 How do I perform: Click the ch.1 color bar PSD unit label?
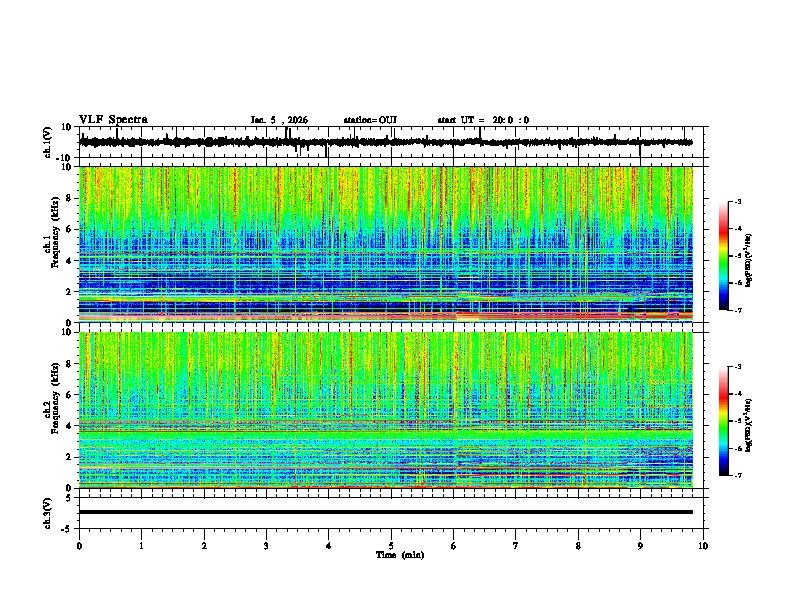pyautogui.click(x=749, y=261)
